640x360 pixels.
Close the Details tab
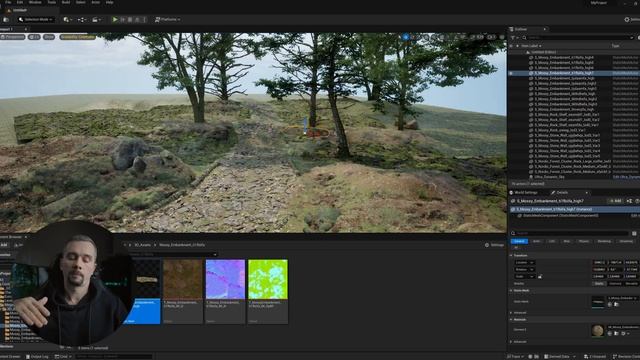point(587,193)
